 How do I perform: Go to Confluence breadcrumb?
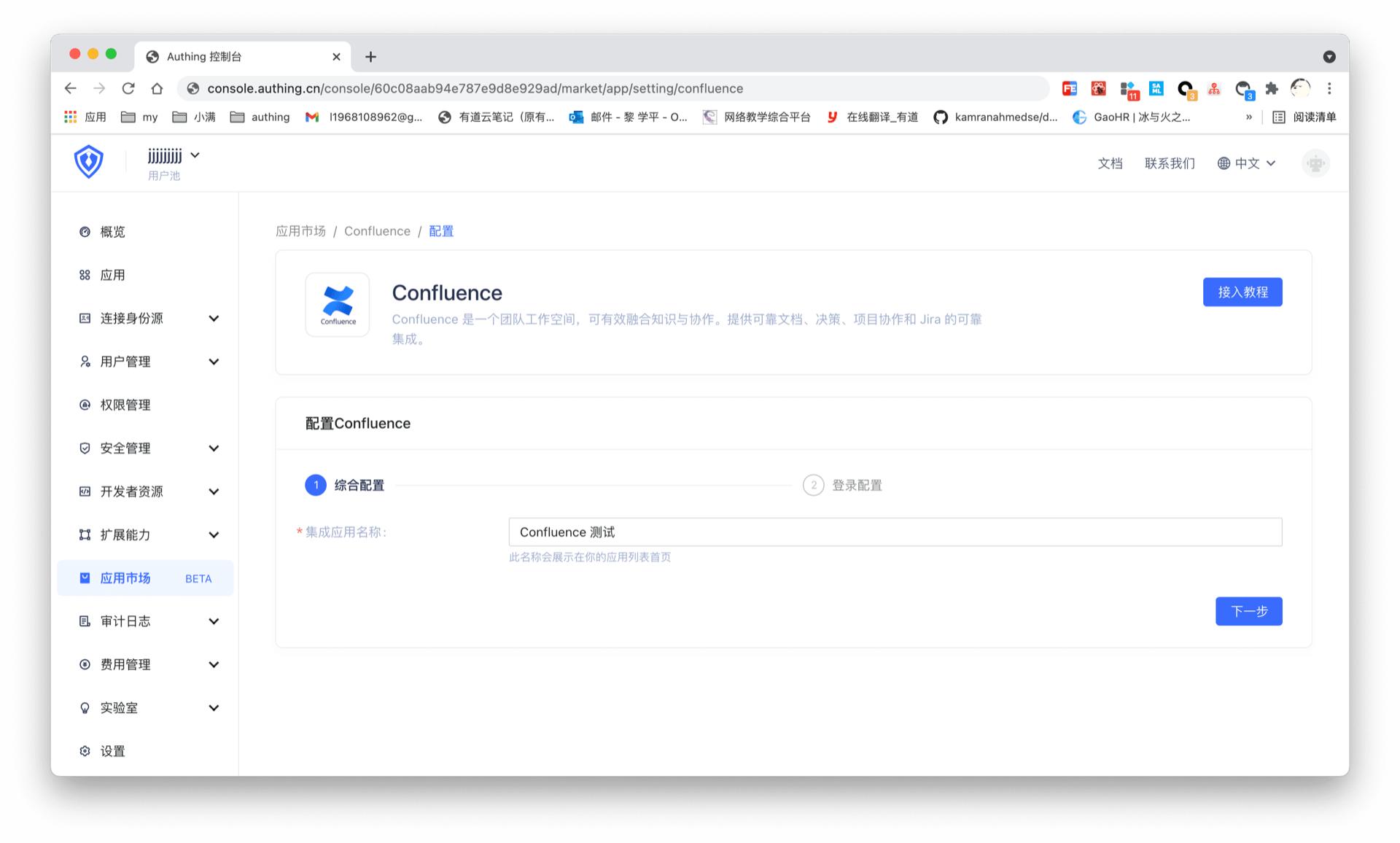pyautogui.click(x=377, y=231)
